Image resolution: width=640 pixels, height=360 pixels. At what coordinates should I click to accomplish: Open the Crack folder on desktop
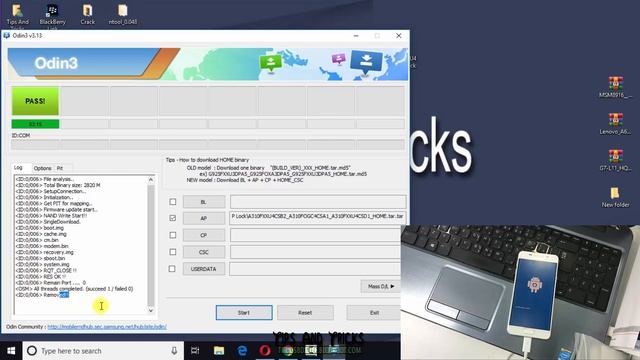tap(87, 15)
